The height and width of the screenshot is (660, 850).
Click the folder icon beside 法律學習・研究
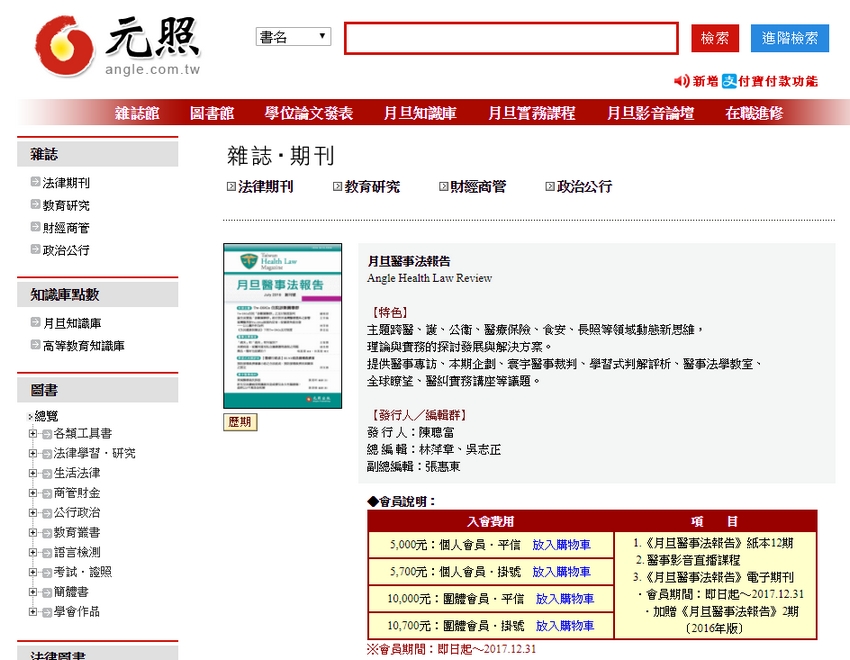[47, 454]
